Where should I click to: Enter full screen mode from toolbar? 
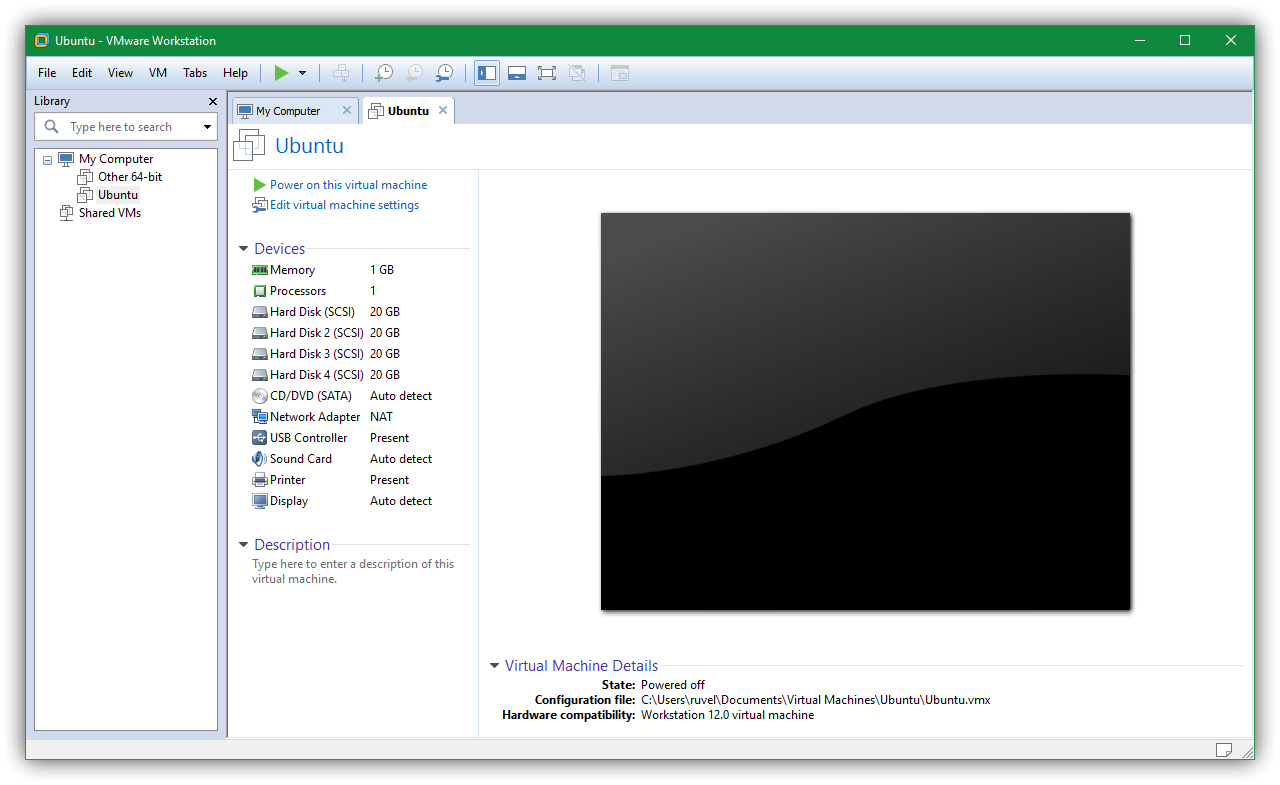tap(546, 73)
